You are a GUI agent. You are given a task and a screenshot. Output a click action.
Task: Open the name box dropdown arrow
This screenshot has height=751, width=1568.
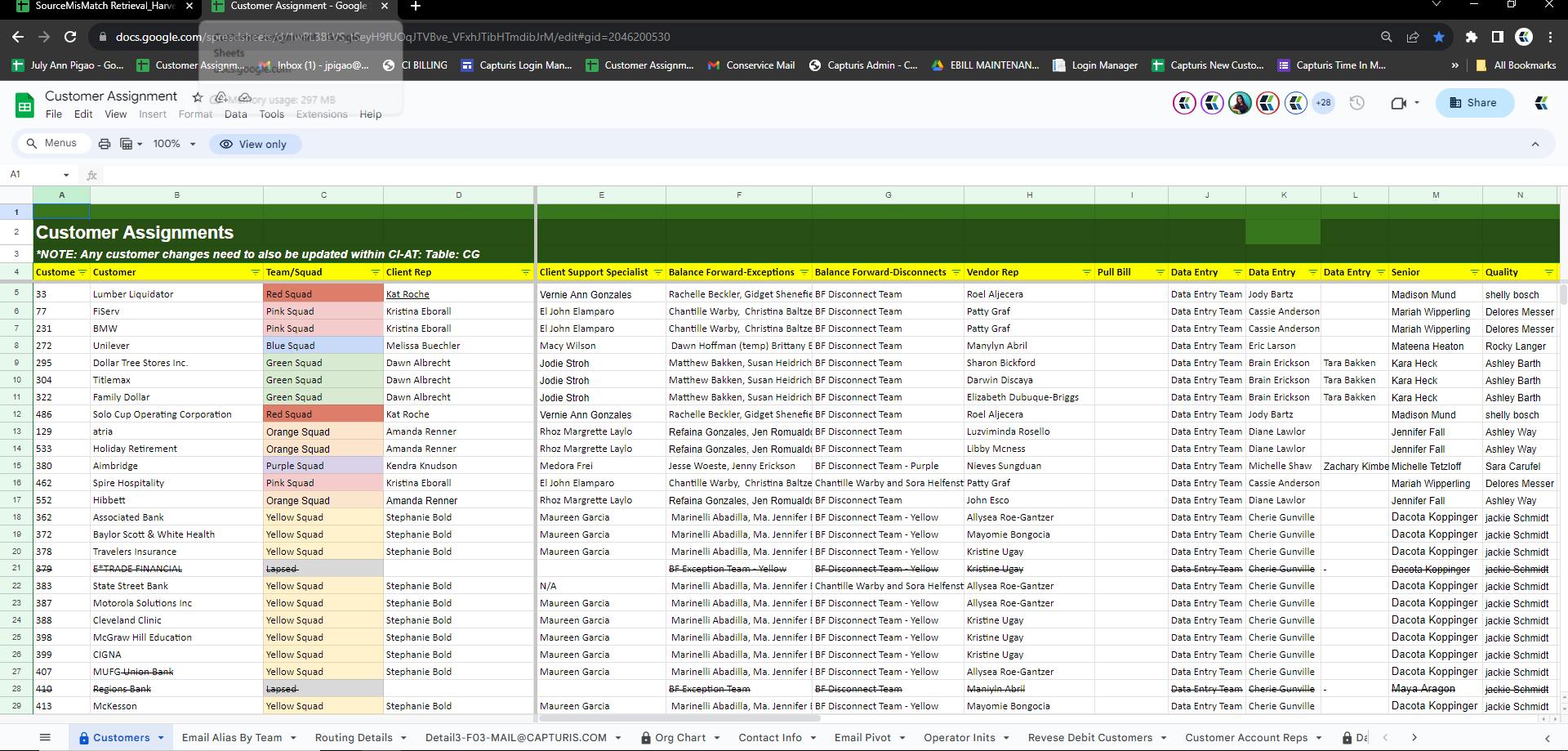pos(66,175)
